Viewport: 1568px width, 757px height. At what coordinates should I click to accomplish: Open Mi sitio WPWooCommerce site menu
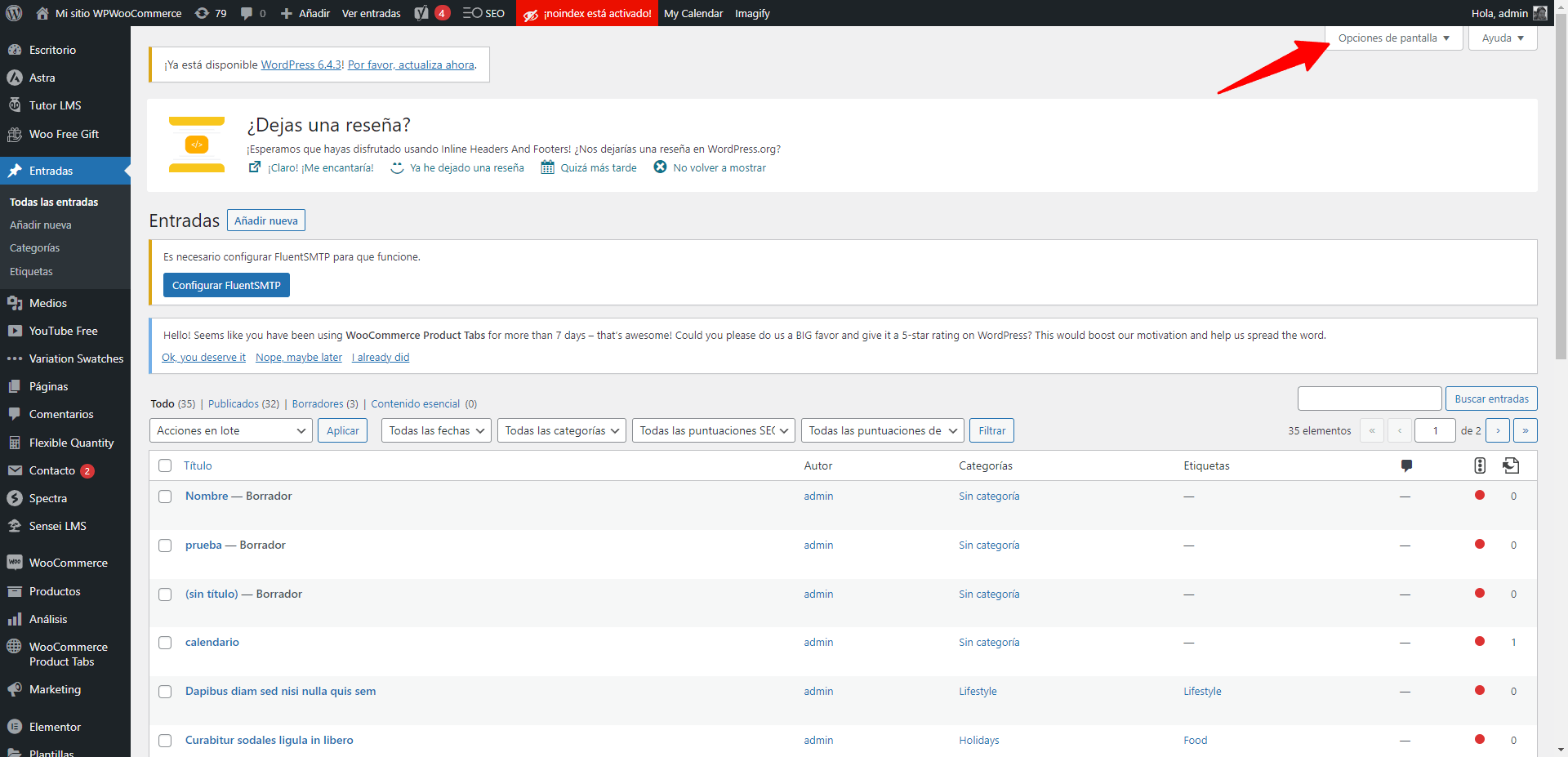click(109, 13)
